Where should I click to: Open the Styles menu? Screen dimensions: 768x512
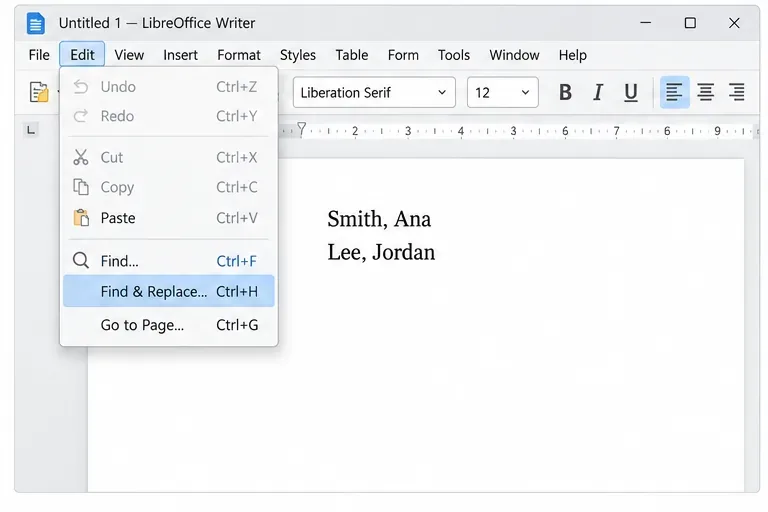[x=298, y=55]
